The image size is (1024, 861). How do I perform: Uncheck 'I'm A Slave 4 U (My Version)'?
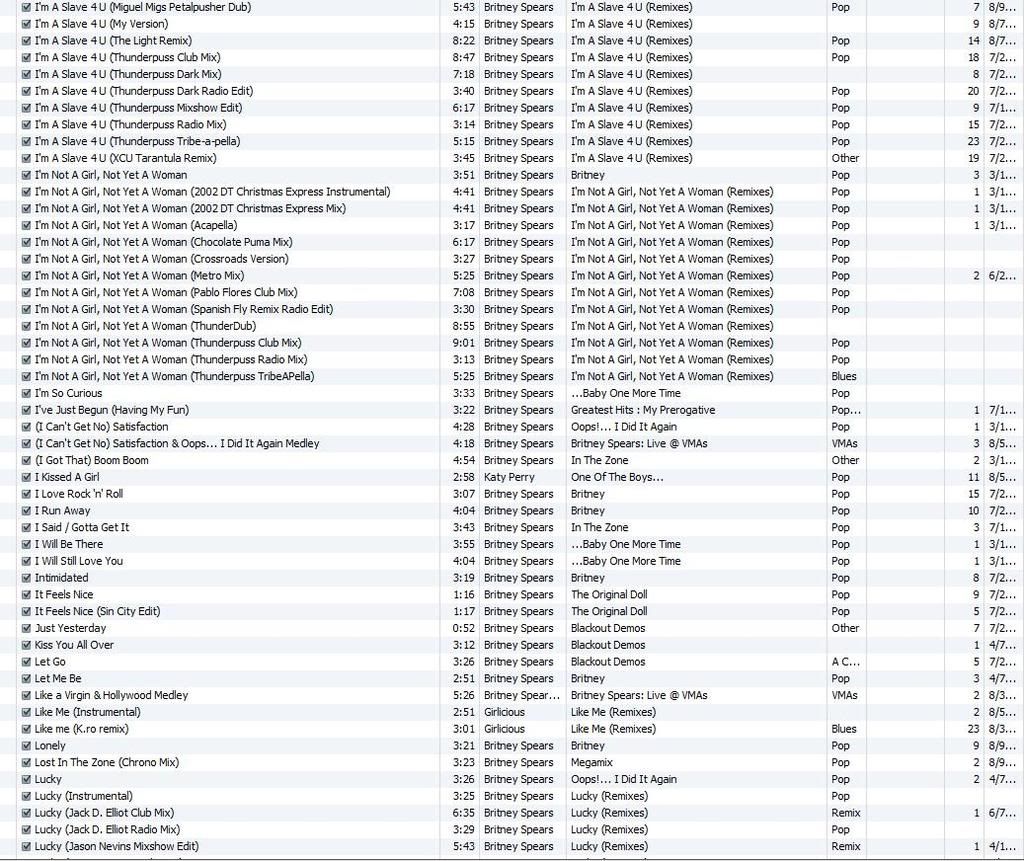click(26, 24)
